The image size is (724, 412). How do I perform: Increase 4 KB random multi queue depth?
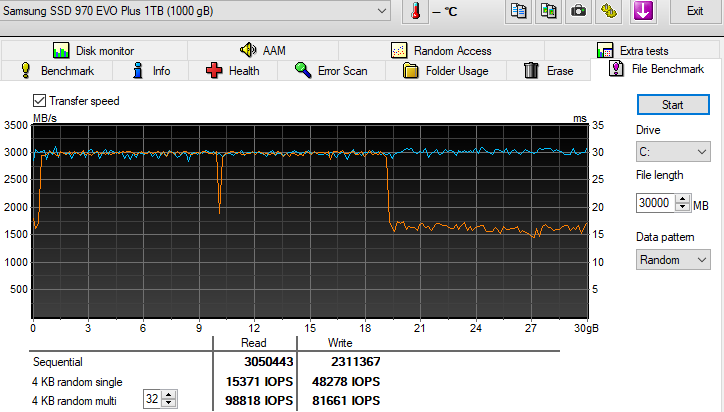click(169, 395)
